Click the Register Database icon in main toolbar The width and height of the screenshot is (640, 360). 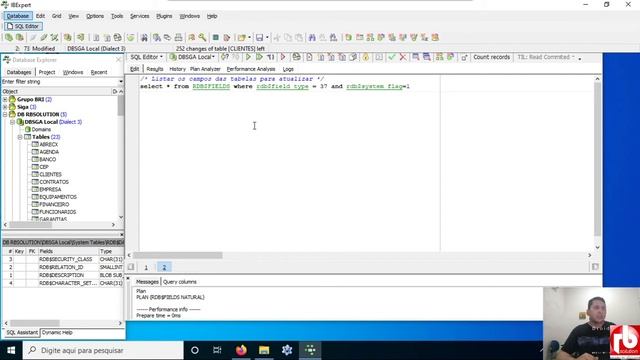[9, 38]
